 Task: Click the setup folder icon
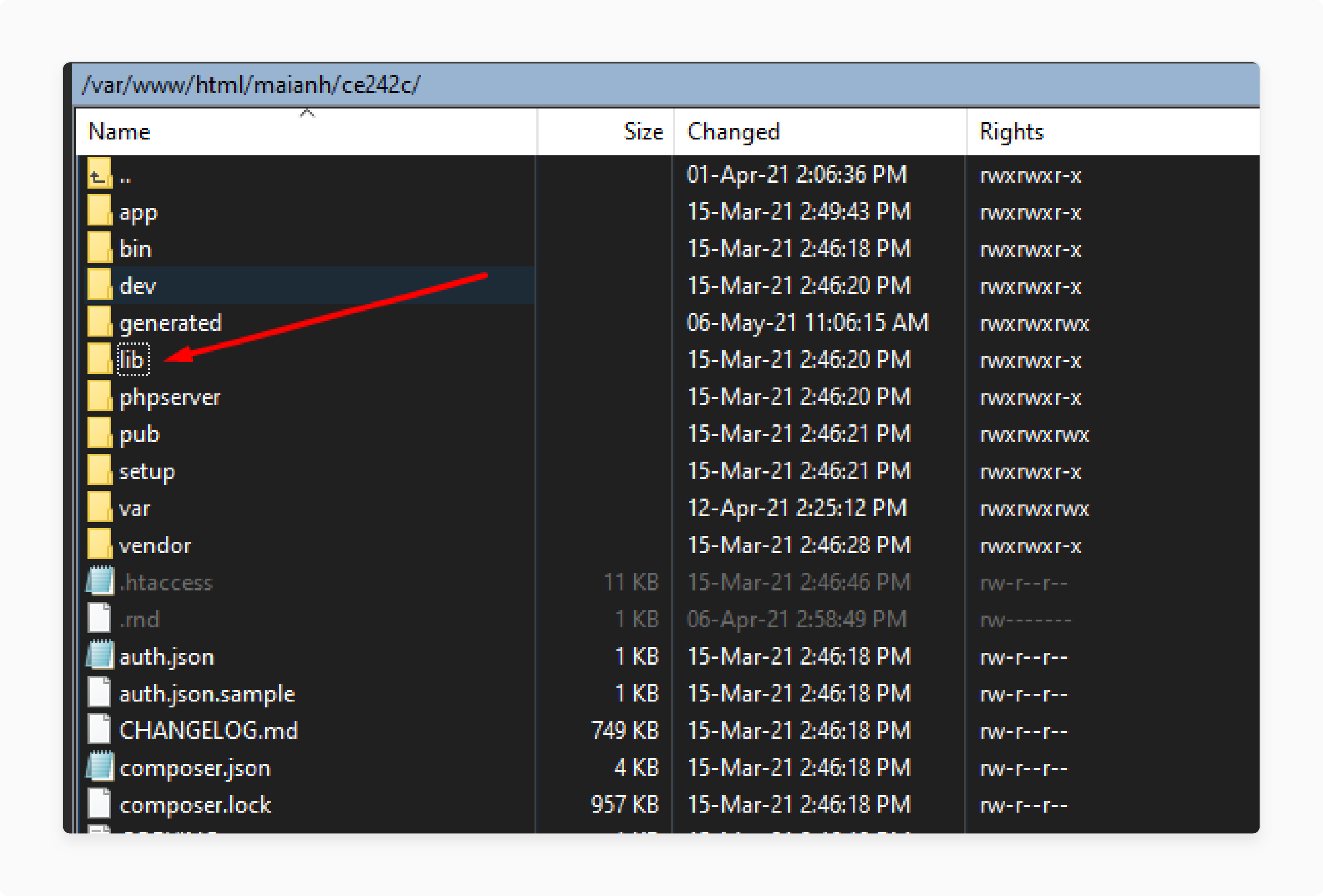(100, 470)
